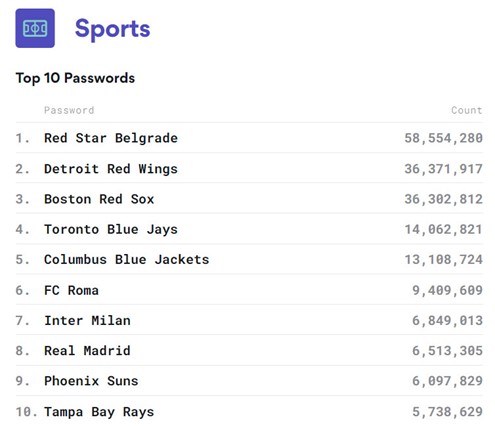Click the count 14,062,821
Viewport: 495px width, 430px height.
click(444, 229)
